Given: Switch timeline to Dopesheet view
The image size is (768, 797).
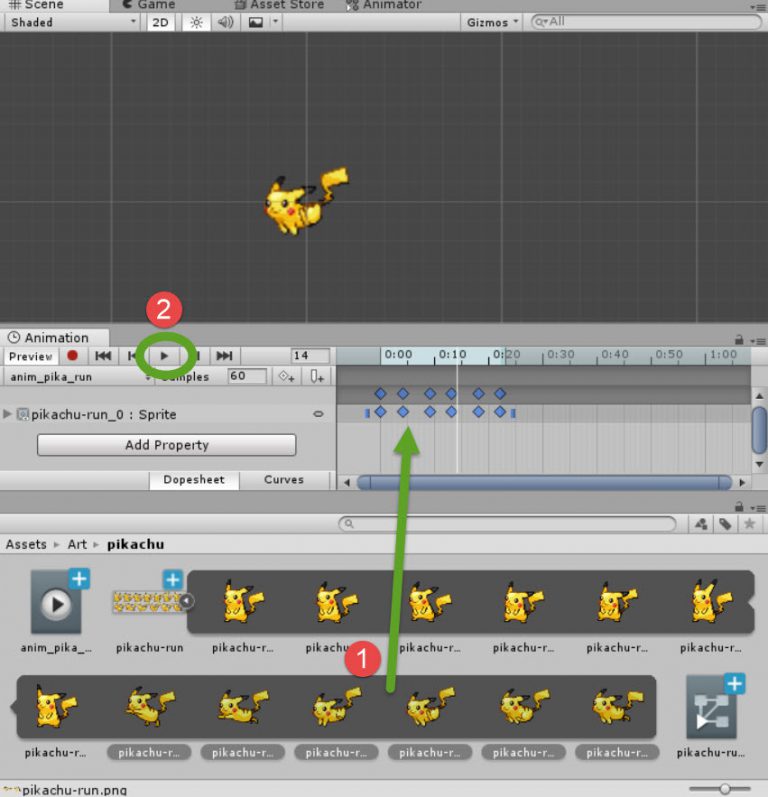Looking at the screenshot, I should (x=194, y=480).
